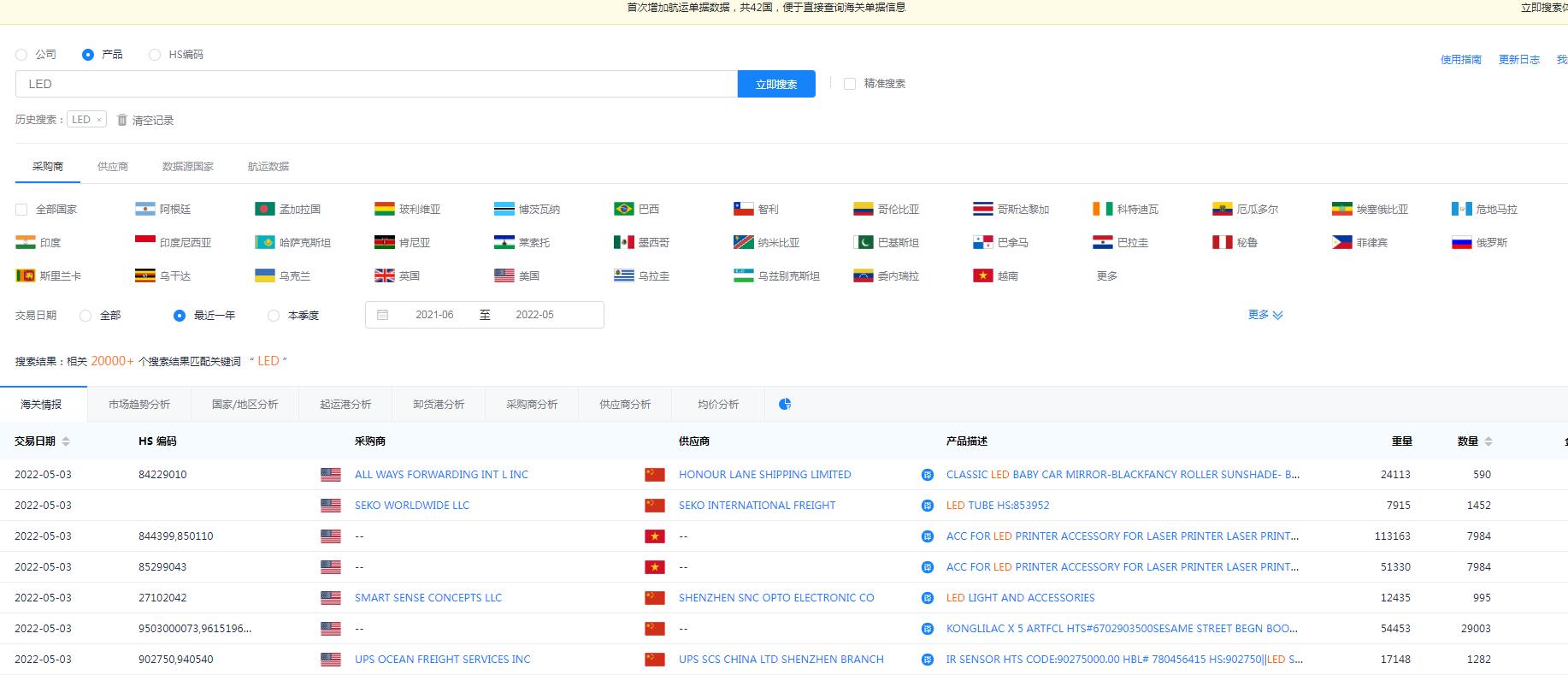1568x675 pixels.
Task: Click the 立即搜索 button
Action: pos(776,84)
